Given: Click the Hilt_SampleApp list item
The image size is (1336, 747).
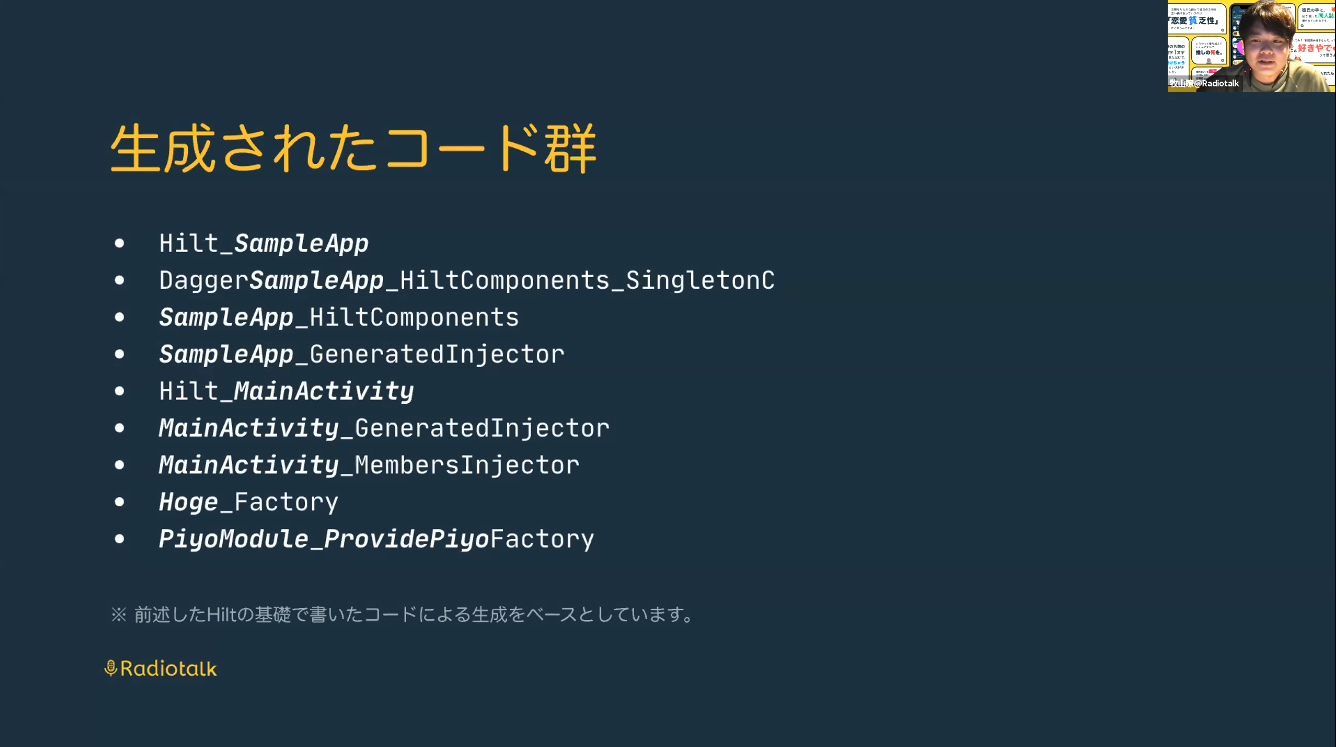Looking at the screenshot, I should click(x=264, y=243).
